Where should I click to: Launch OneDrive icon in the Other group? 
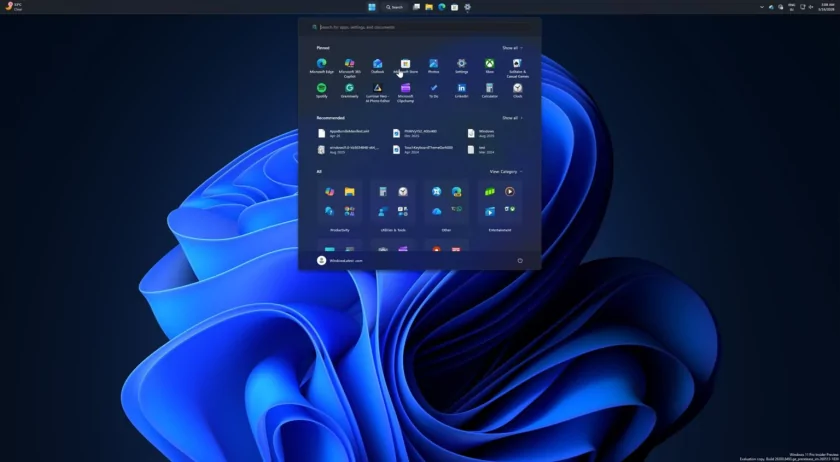437,212
